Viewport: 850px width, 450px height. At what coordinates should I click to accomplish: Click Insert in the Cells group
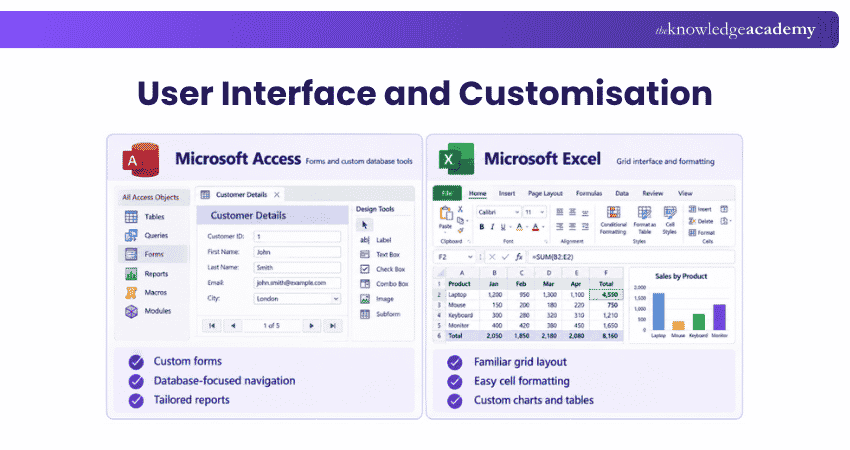(700, 209)
